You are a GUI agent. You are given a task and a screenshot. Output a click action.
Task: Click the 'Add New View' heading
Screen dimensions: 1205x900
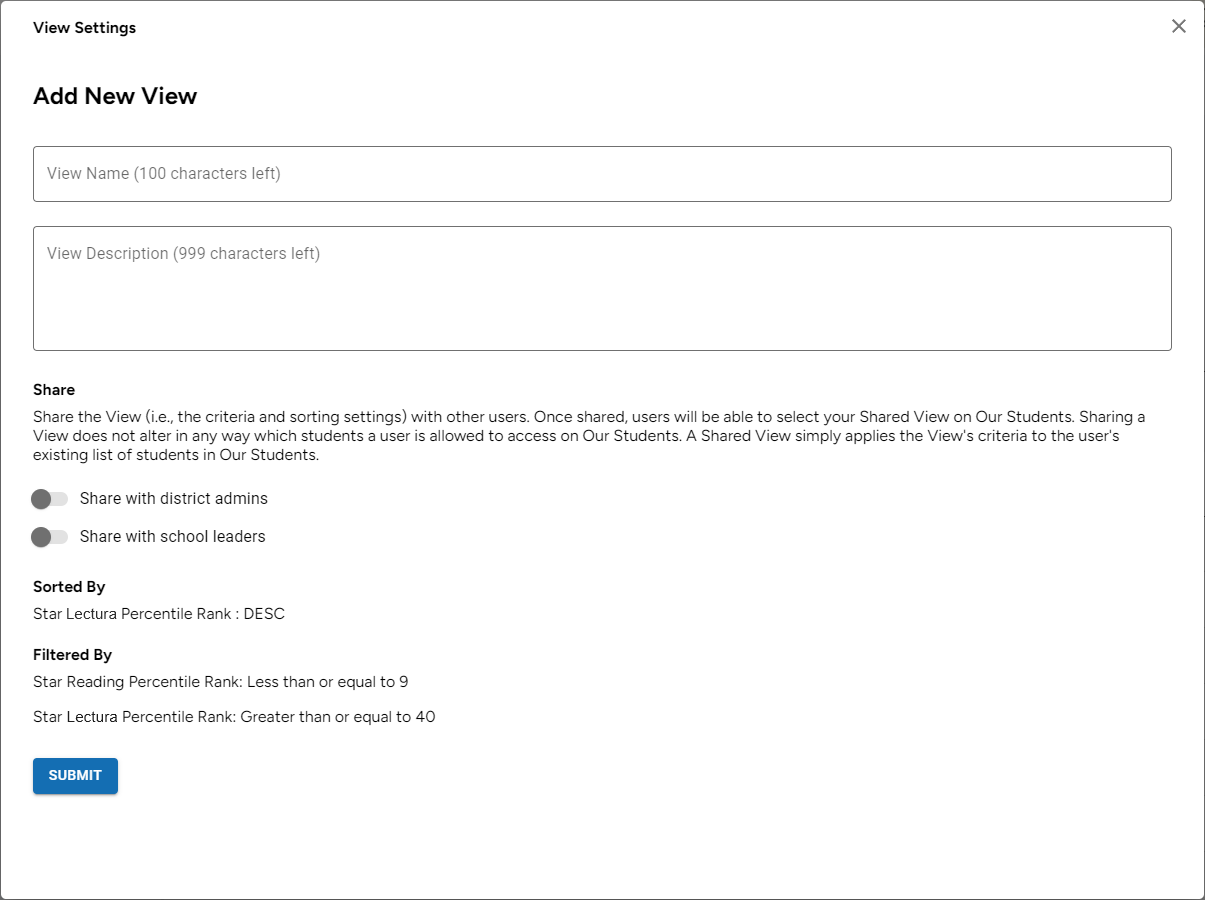coord(115,96)
